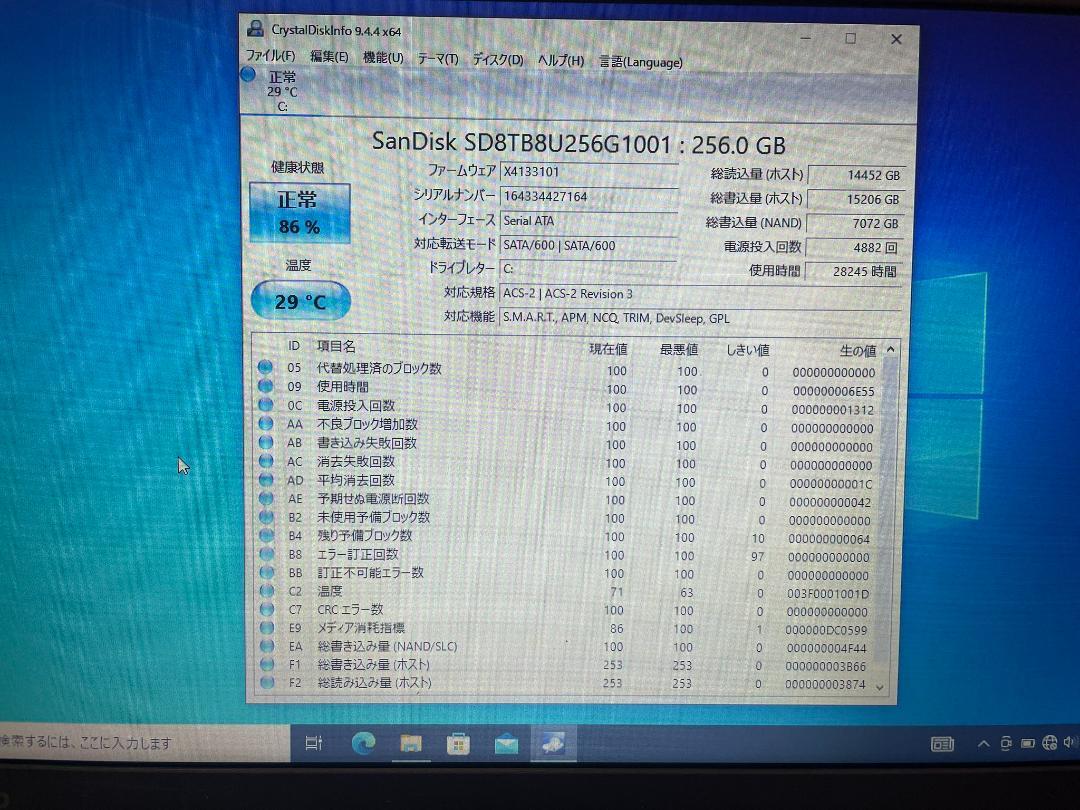
Task: Click status dot for row 0C 電源投入回数
Action: tap(265, 404)
